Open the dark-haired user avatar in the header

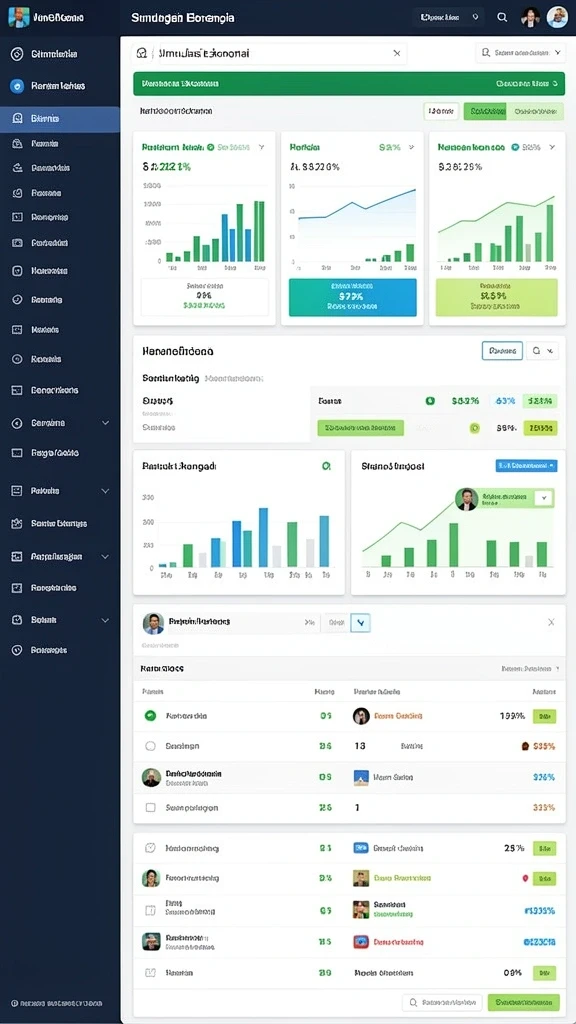point(530,17)
